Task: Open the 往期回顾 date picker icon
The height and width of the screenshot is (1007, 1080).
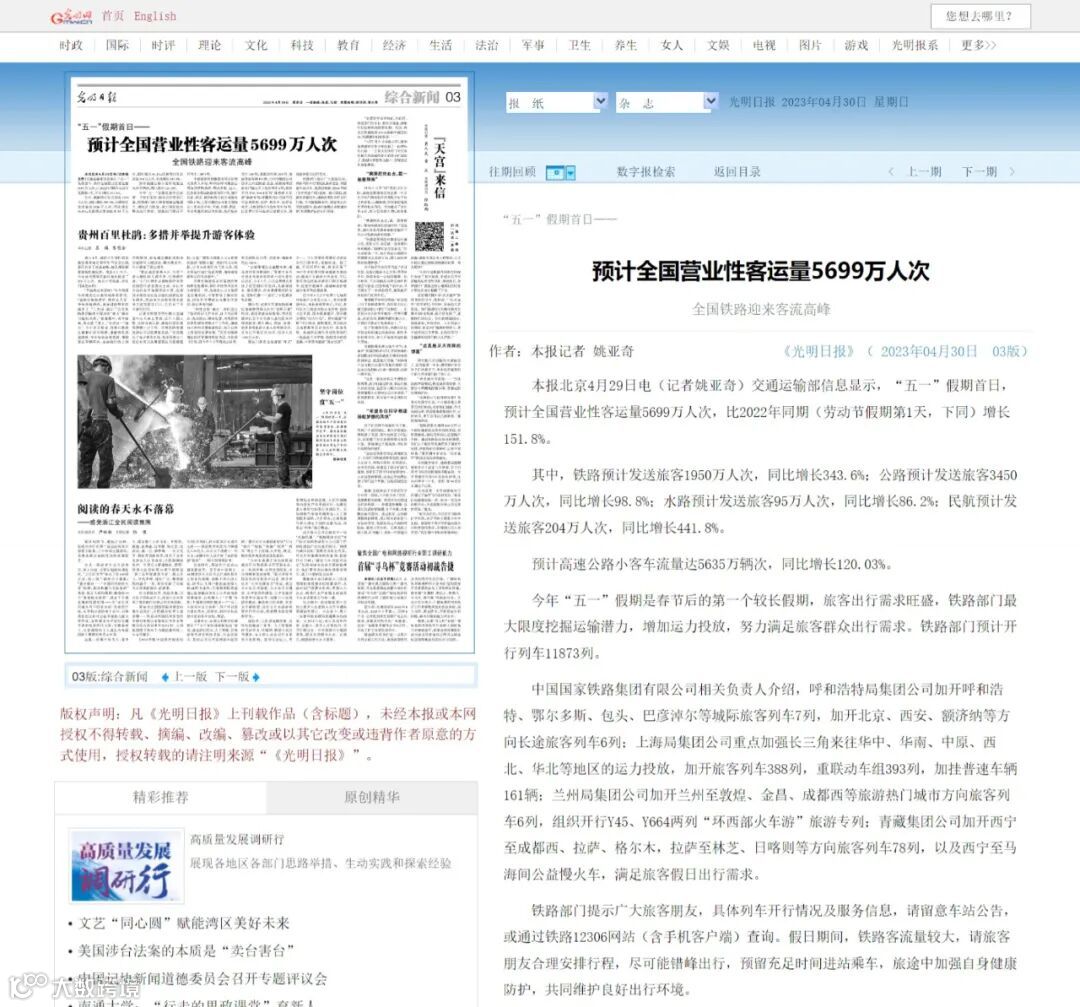Action: click(560, 172)
